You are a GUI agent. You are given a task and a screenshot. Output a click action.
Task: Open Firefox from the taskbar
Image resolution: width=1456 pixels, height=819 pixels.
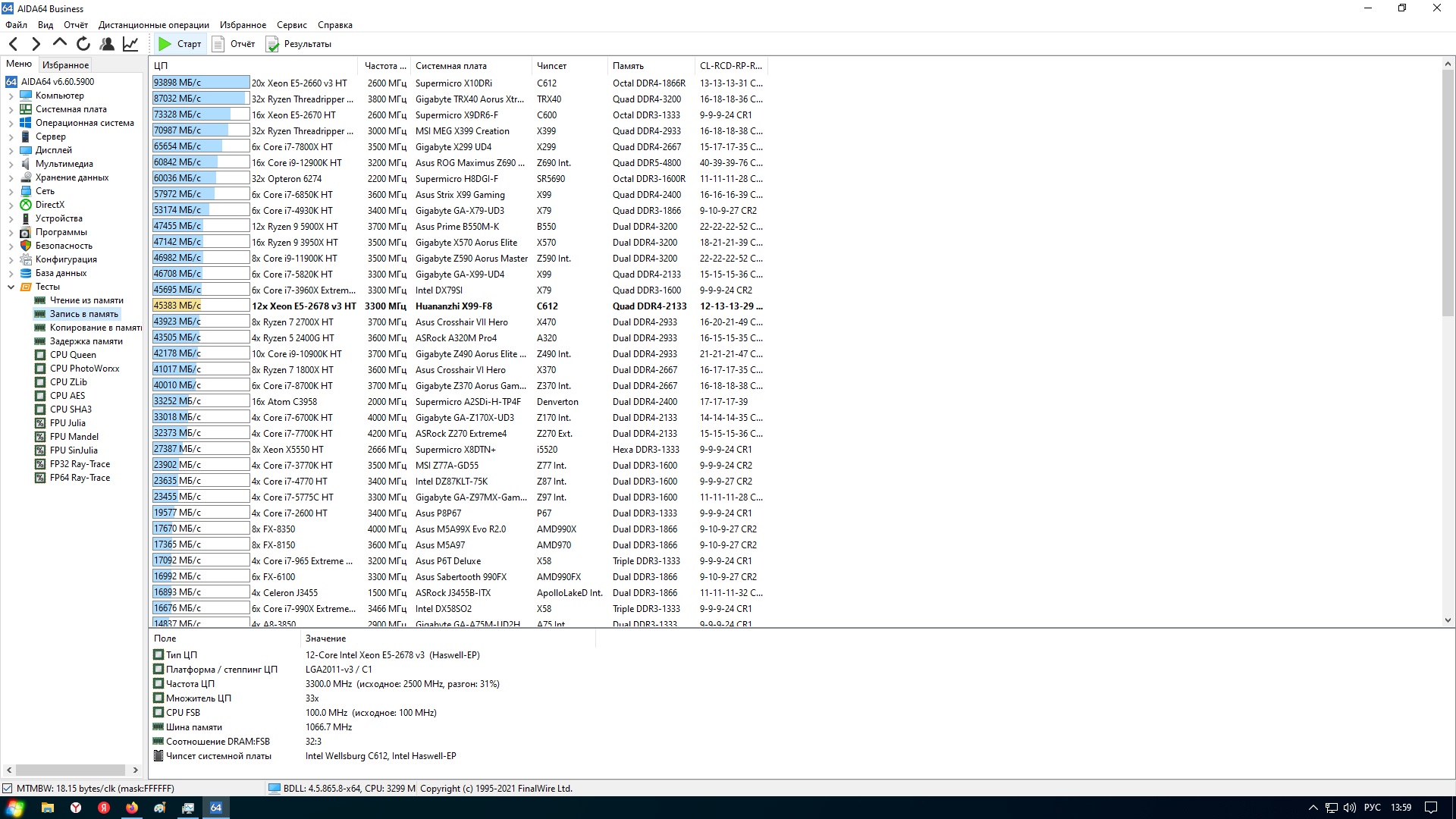(x=132, y=808)
